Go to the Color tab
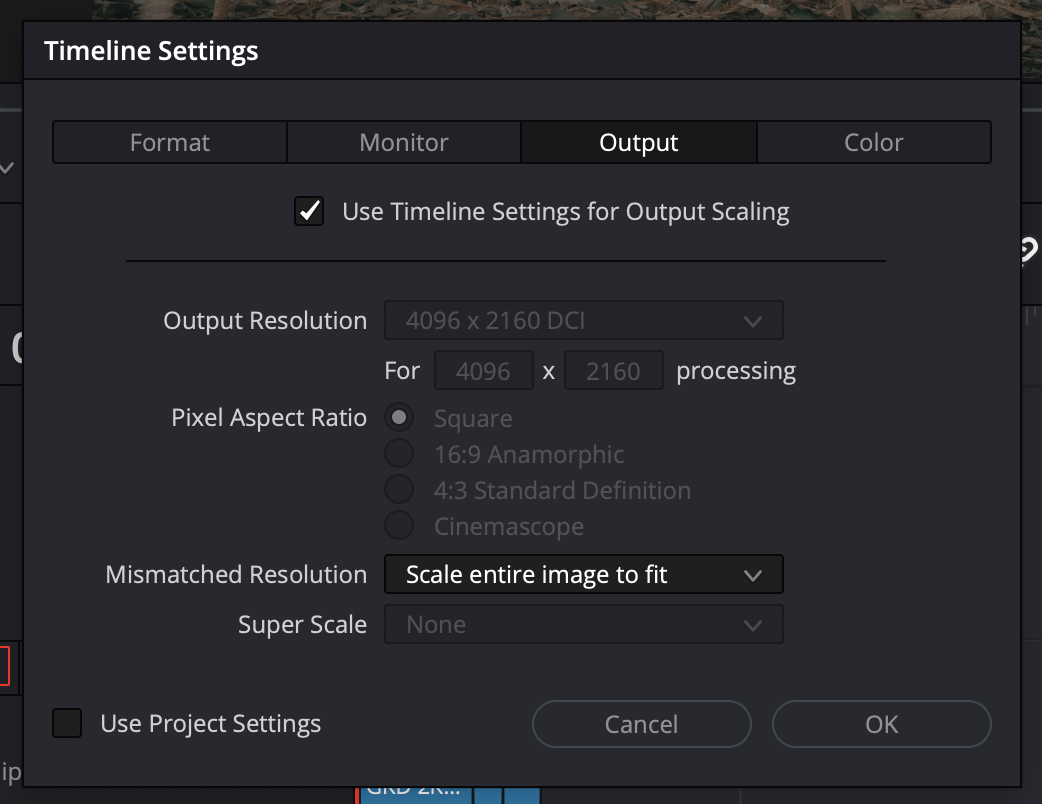This screenshot has width=1042, height=804. pos(873,143)
